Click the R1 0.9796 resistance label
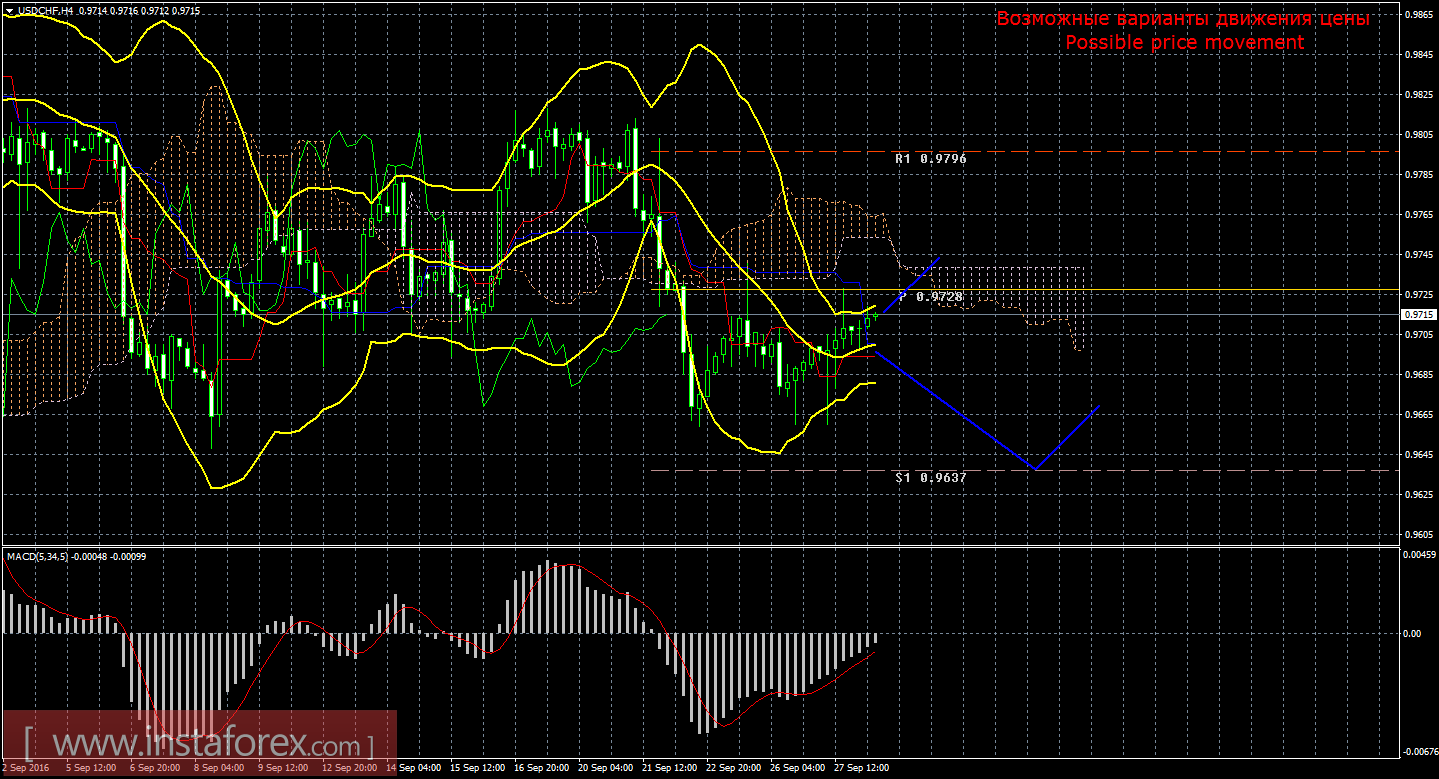This screenshot has height=779, width=1439. click(930, 159)
